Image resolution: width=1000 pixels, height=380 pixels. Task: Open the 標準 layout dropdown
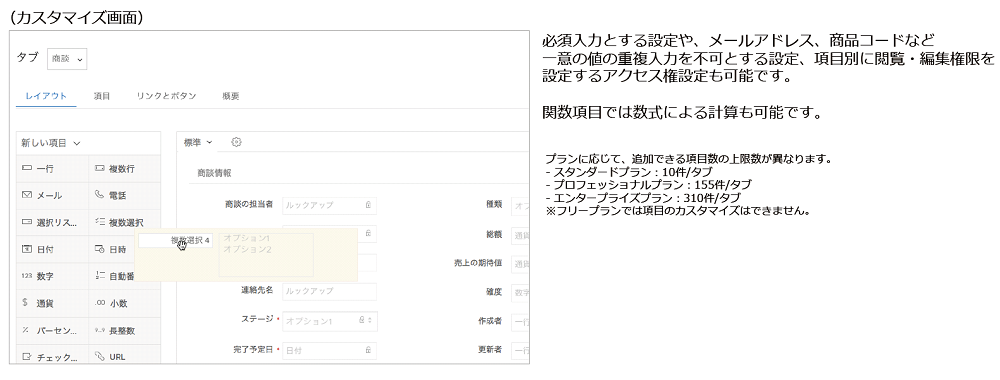click(x=198, y=142)
